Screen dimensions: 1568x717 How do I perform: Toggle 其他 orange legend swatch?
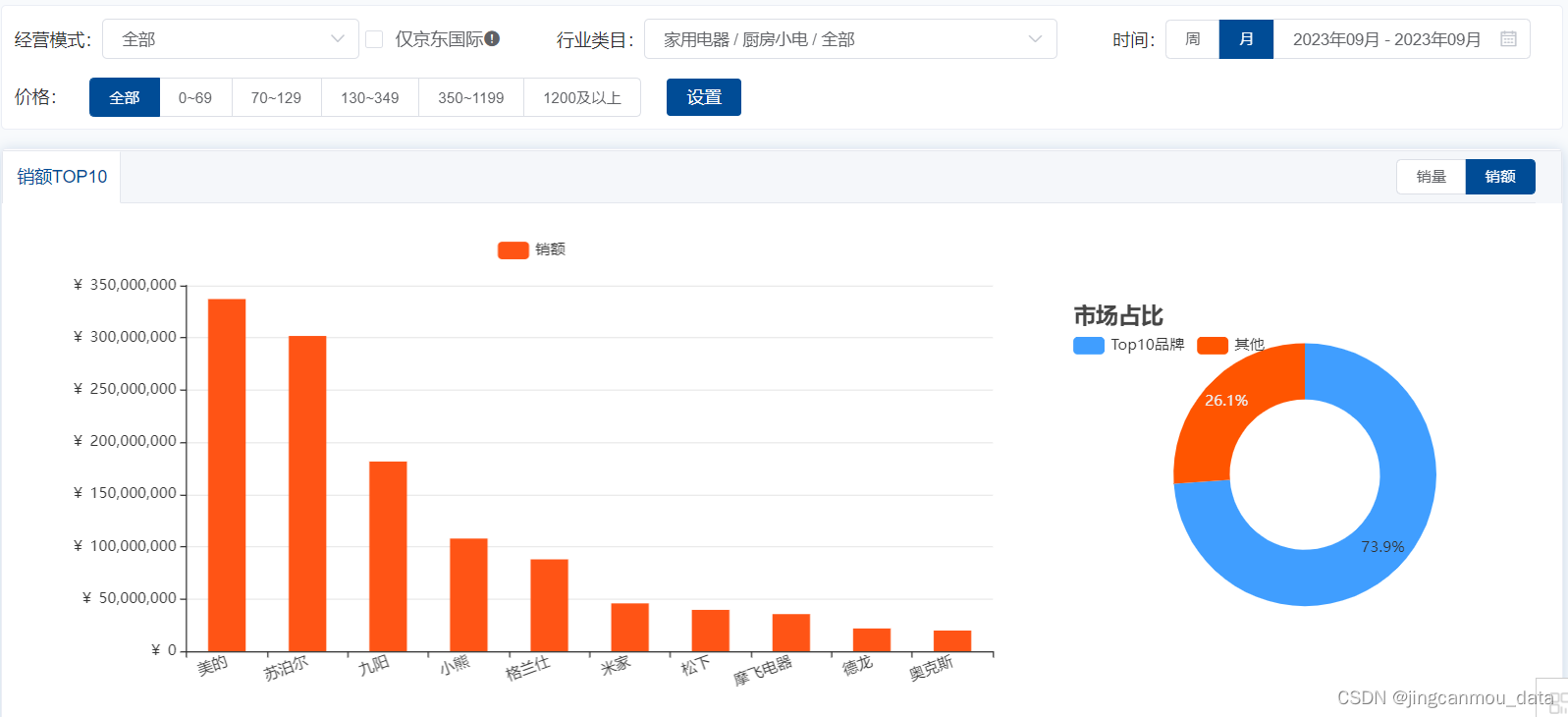pyautogui.click(x=1213, y=345)
